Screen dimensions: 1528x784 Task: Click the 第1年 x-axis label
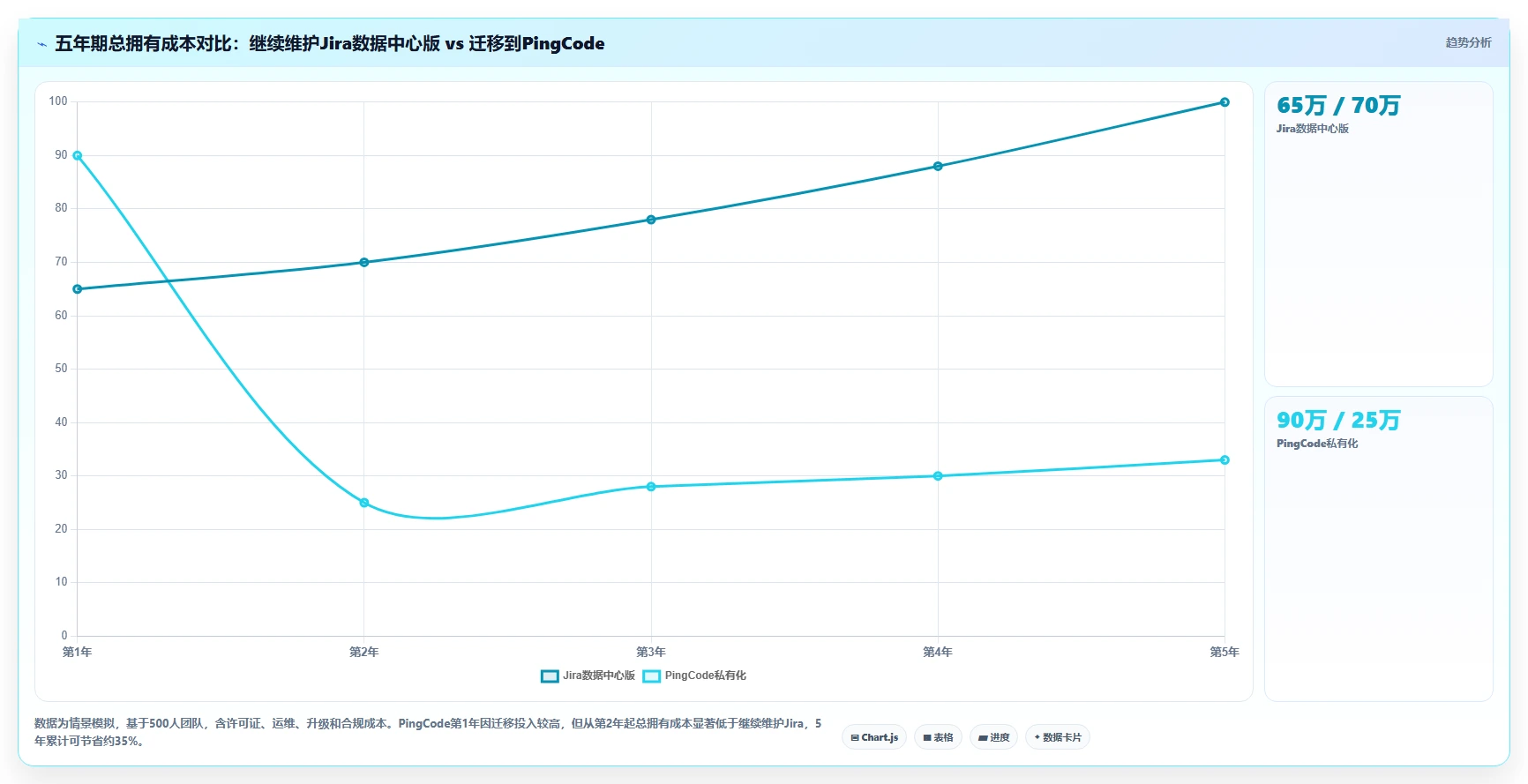pos(78,653)
